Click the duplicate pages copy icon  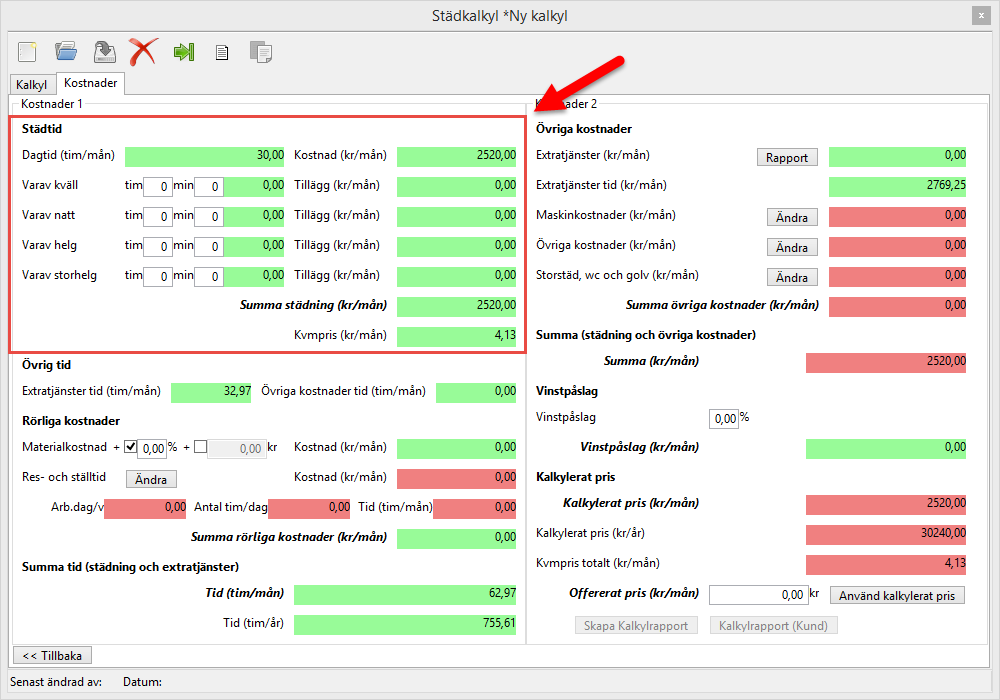click(261, 52)
